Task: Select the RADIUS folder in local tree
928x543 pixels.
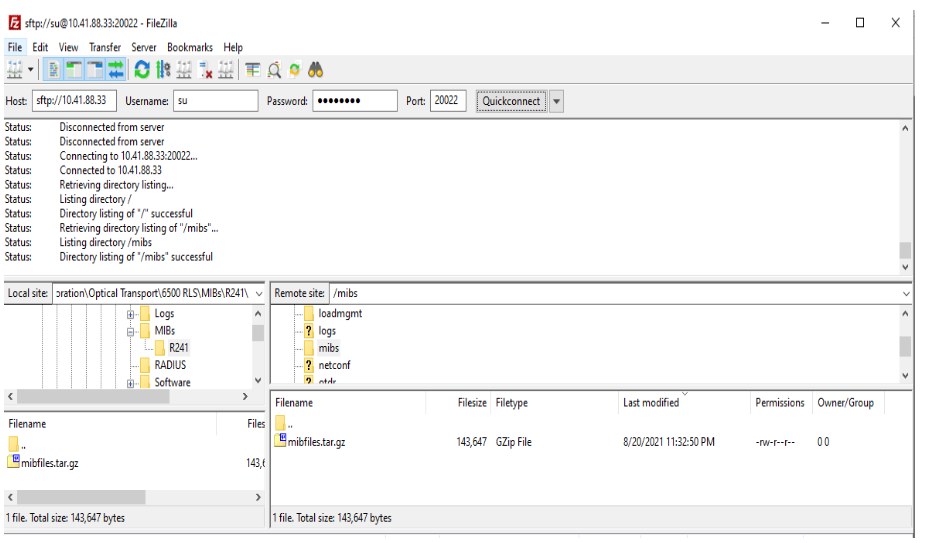Action: pyautogui.click(x=170, y=365)
